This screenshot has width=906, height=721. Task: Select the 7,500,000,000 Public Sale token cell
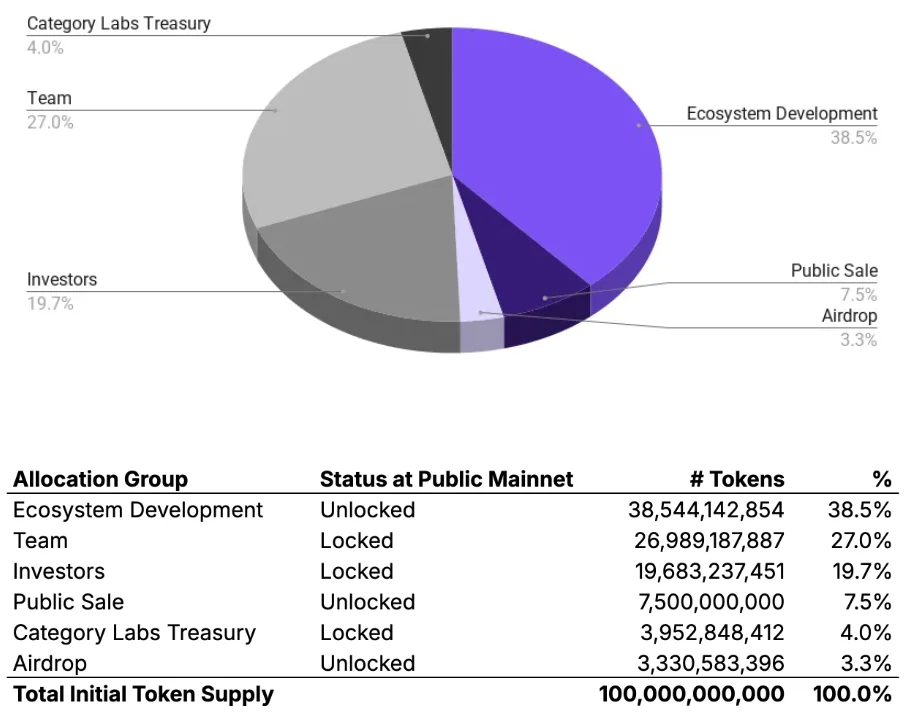tap(722, 602)
